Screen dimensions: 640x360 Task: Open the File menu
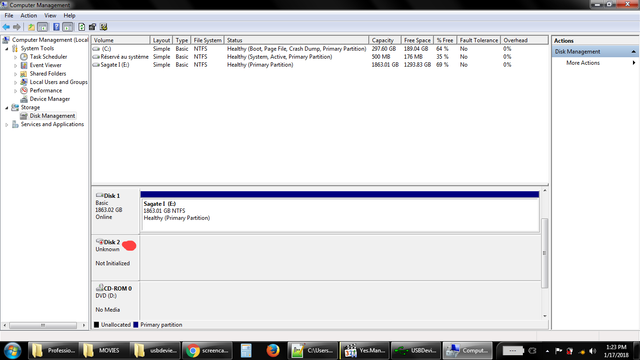click(9, 16)
